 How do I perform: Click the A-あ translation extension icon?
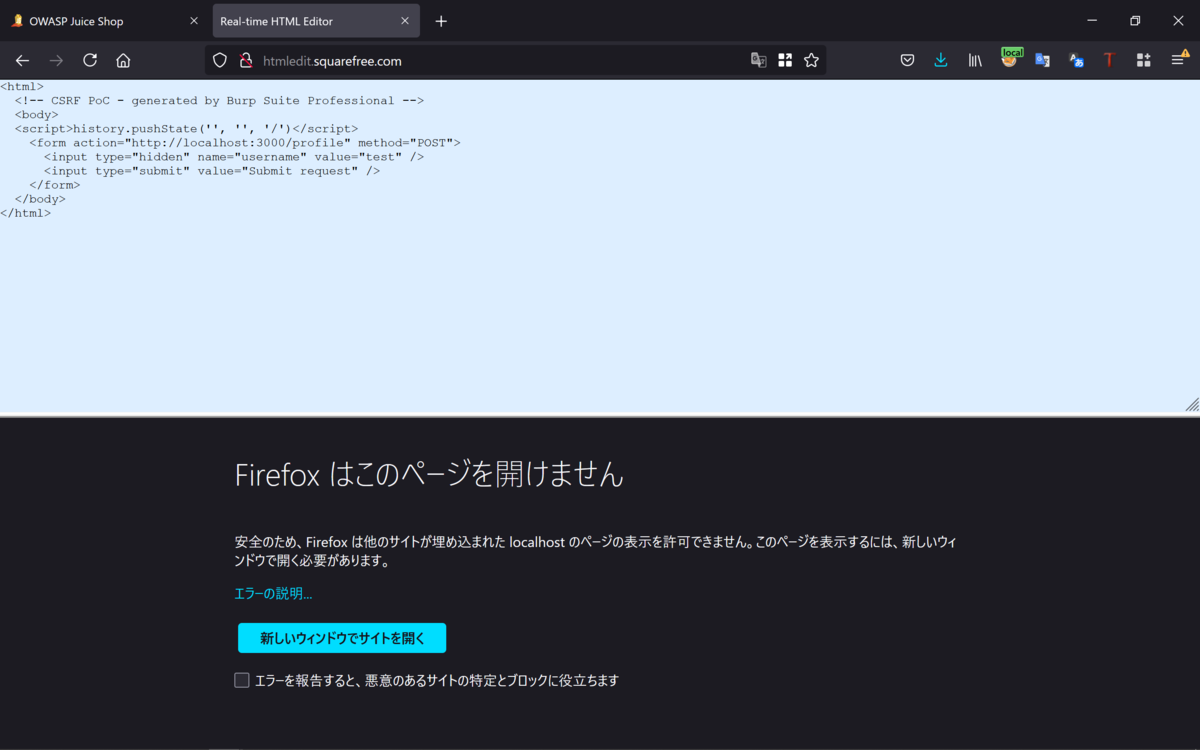[1076, 60]
